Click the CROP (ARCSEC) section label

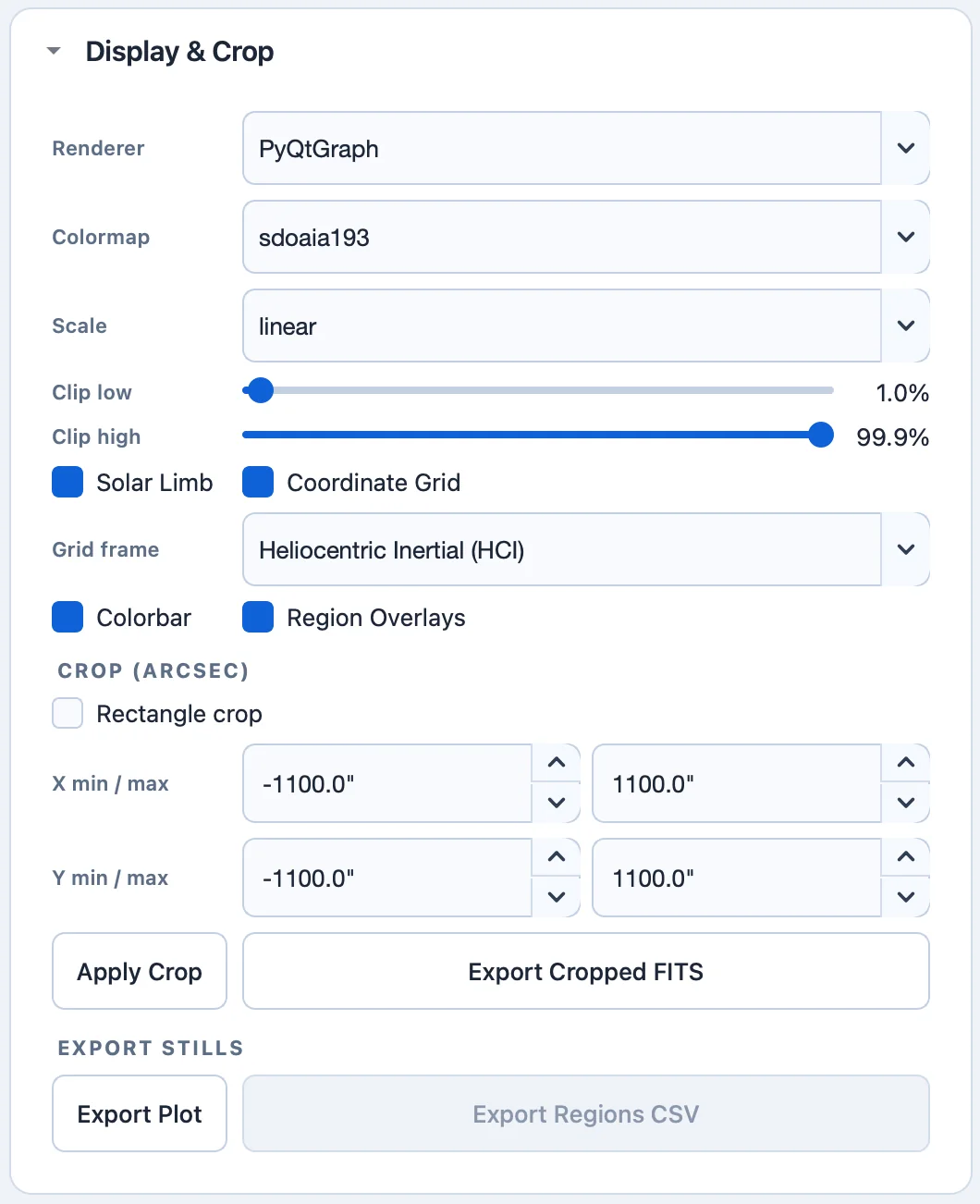pos(153,670)
